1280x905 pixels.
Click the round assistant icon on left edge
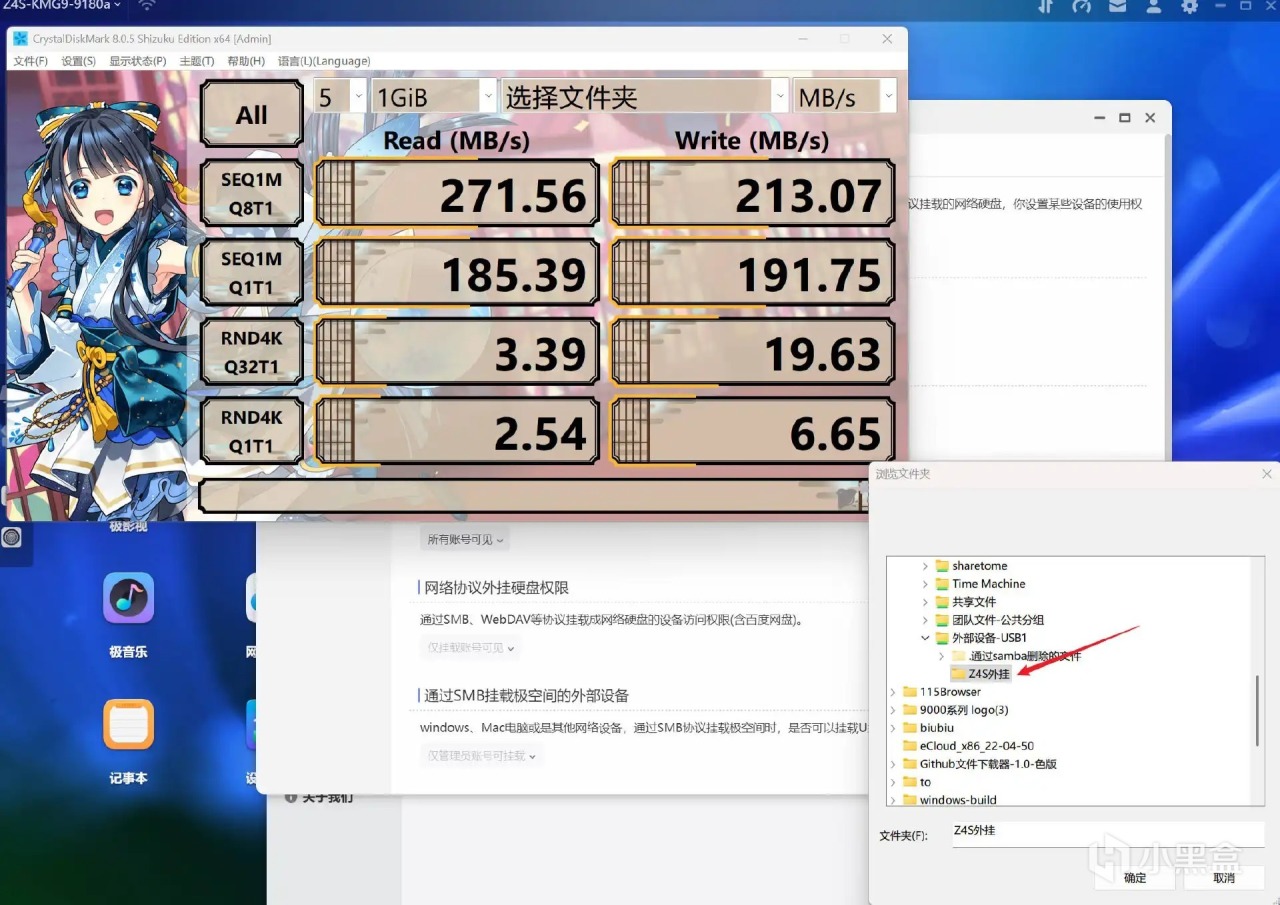11,538
